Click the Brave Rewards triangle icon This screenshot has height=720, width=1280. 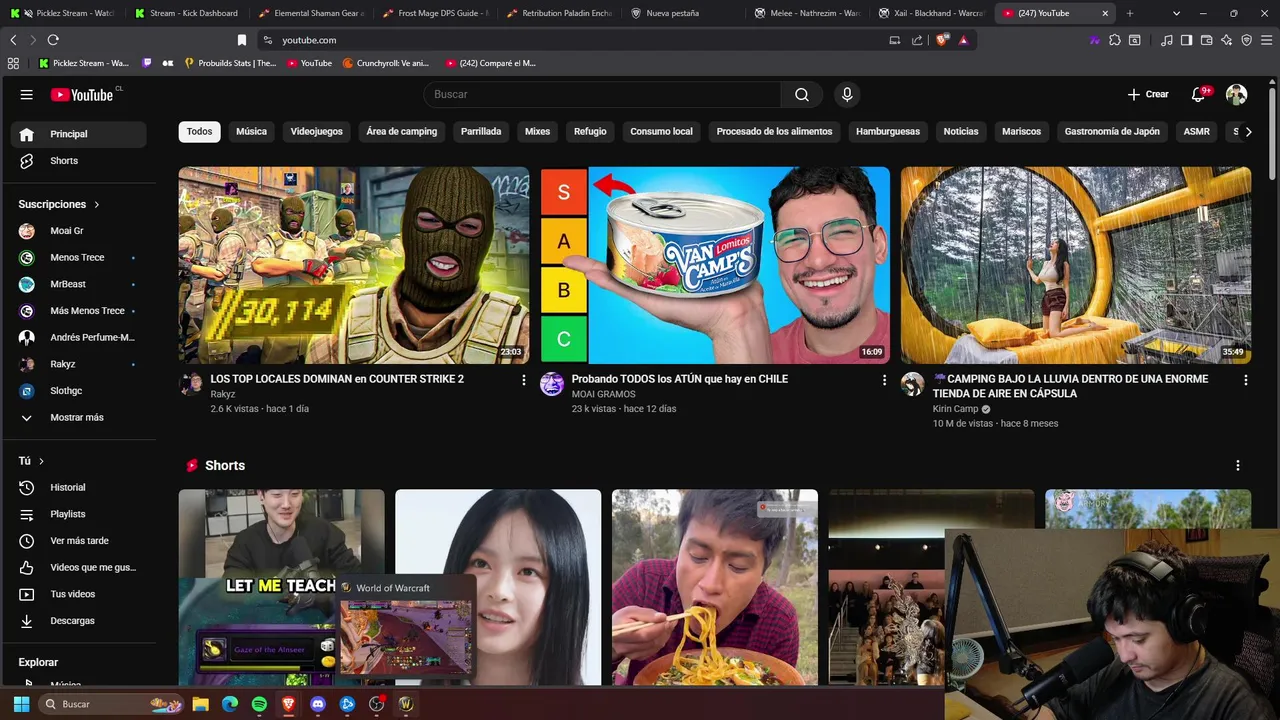click(963, 40)
